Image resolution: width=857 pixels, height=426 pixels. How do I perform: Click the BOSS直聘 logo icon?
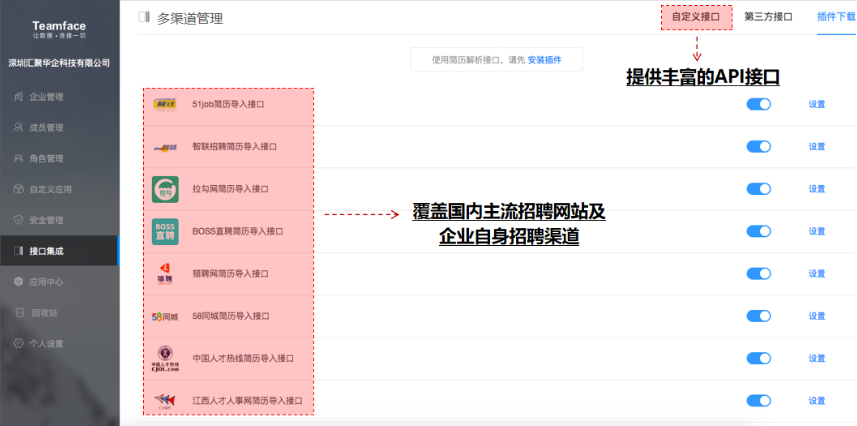coord(165,231)
